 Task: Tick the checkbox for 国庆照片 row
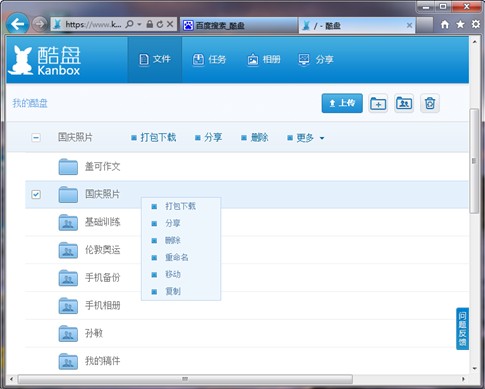pyautogui.click(x=36, y=194)
